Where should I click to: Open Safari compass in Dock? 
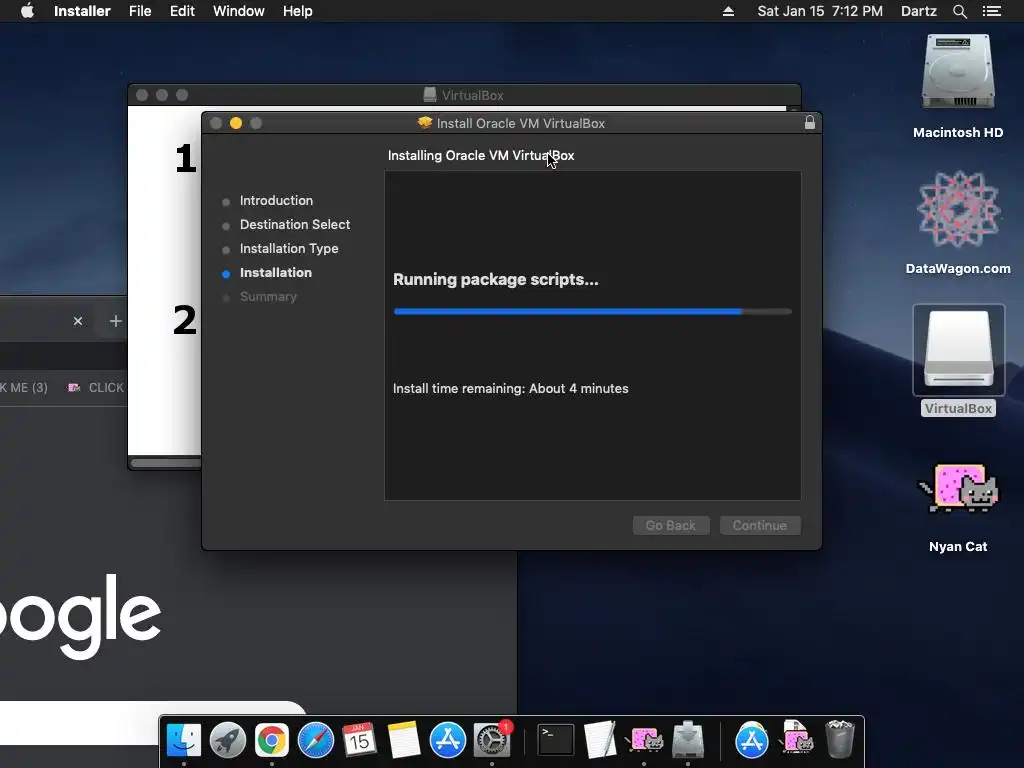coord(315,741)
